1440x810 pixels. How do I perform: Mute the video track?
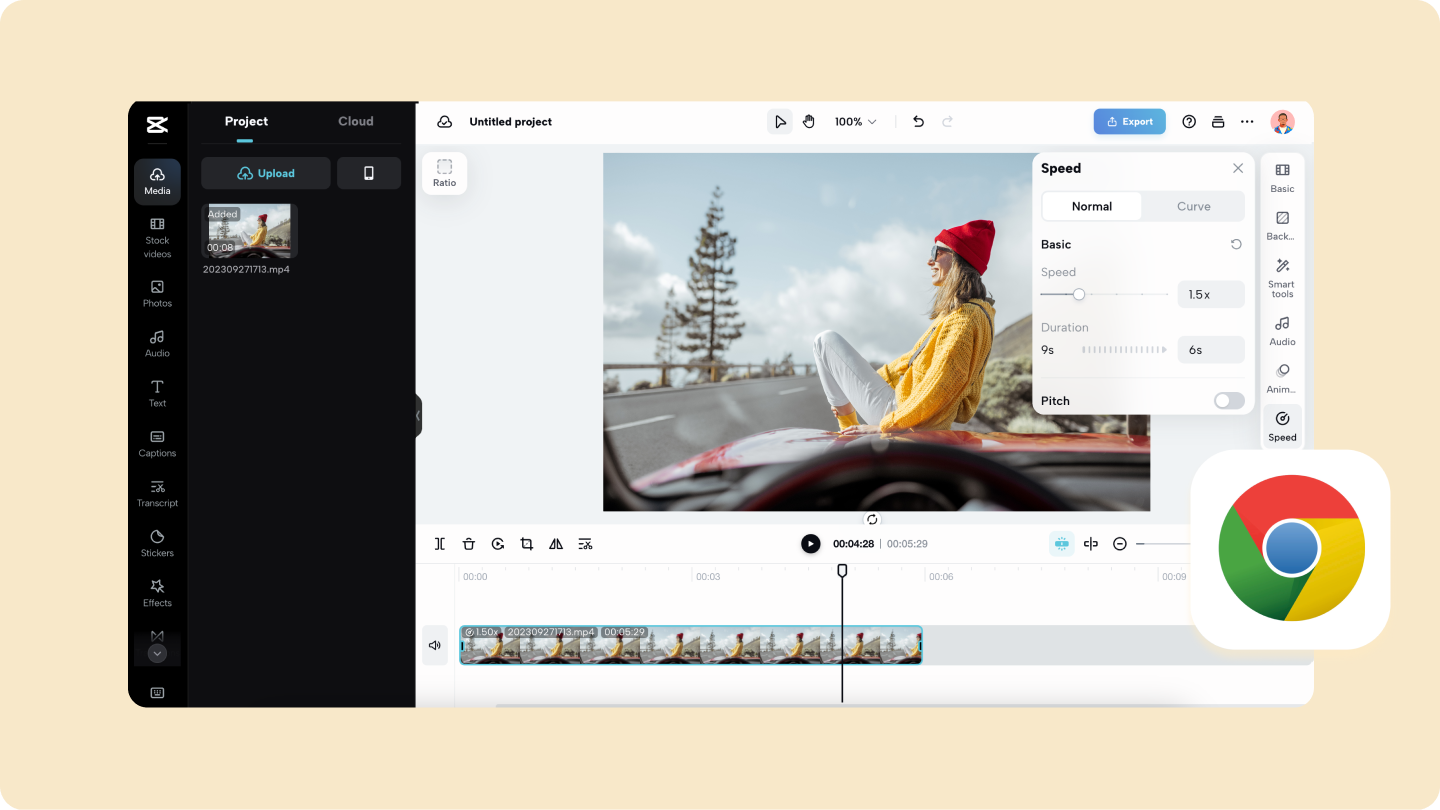[x=435, y=645]
